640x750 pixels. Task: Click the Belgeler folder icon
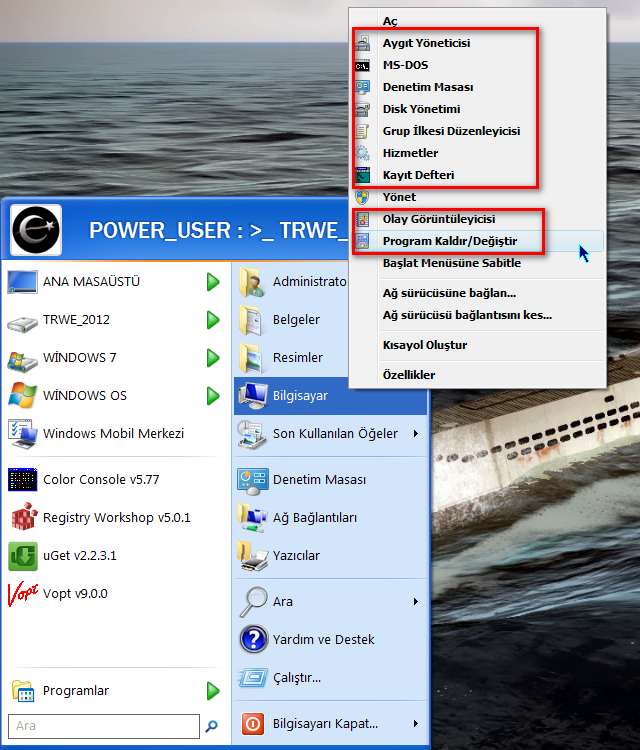coord(251,320)
